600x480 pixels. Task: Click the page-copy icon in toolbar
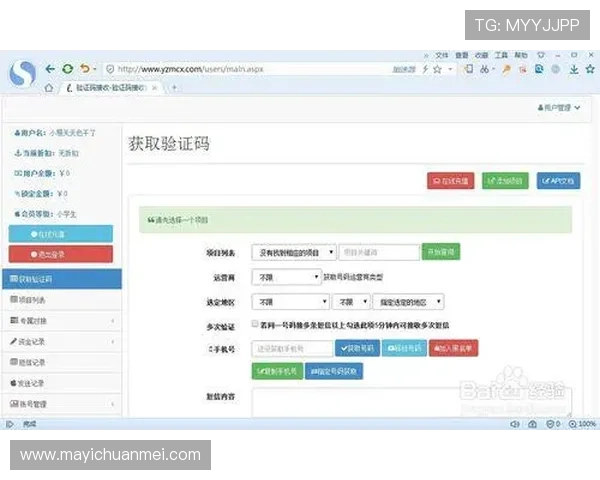click(468, 69)
